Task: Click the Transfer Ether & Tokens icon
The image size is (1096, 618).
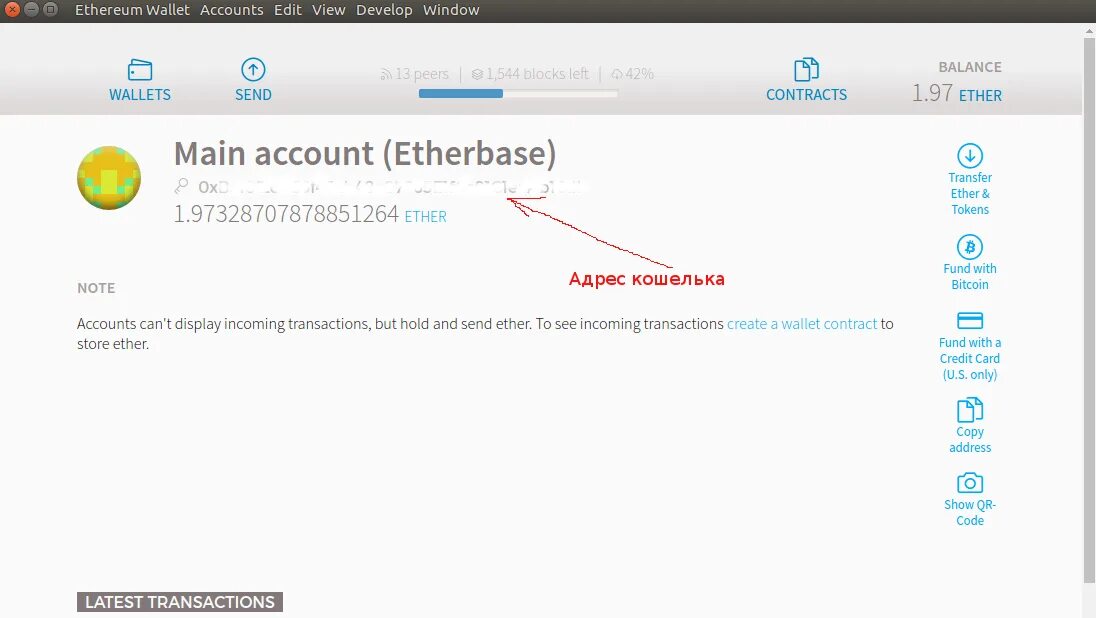Action: tap(969, 155)
